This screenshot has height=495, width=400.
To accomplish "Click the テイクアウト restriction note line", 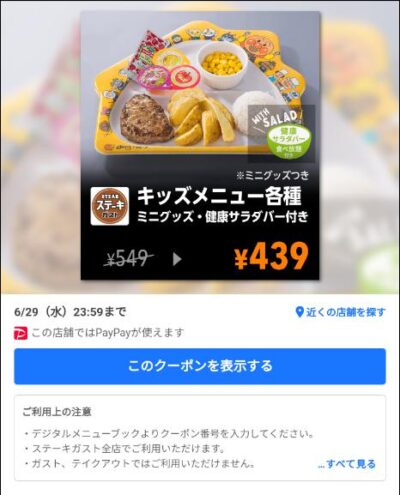I will click(x=140, y=463).
